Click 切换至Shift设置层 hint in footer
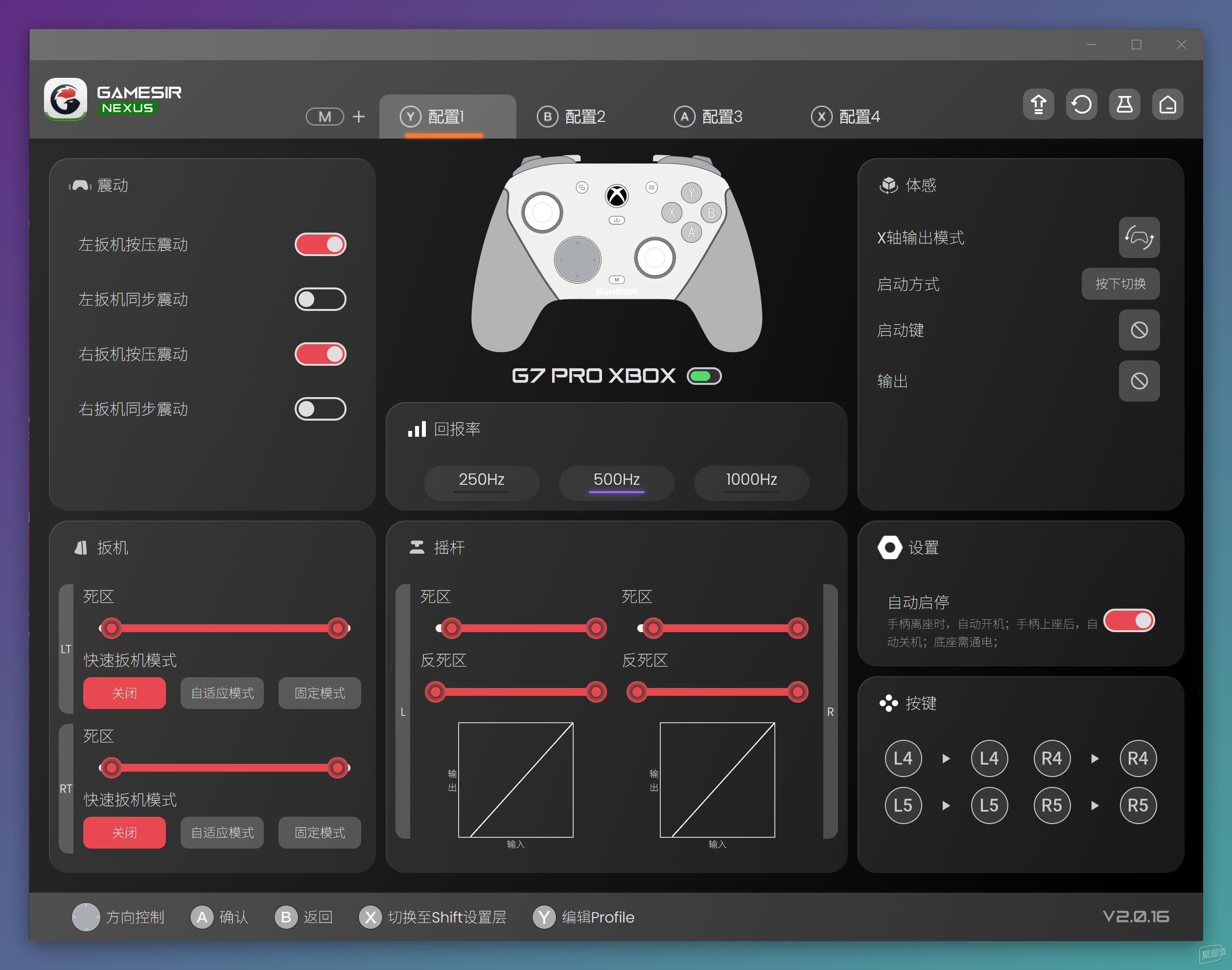Image resolution: width=1232 pixels, height=970 pixels. tap(433, 917)
